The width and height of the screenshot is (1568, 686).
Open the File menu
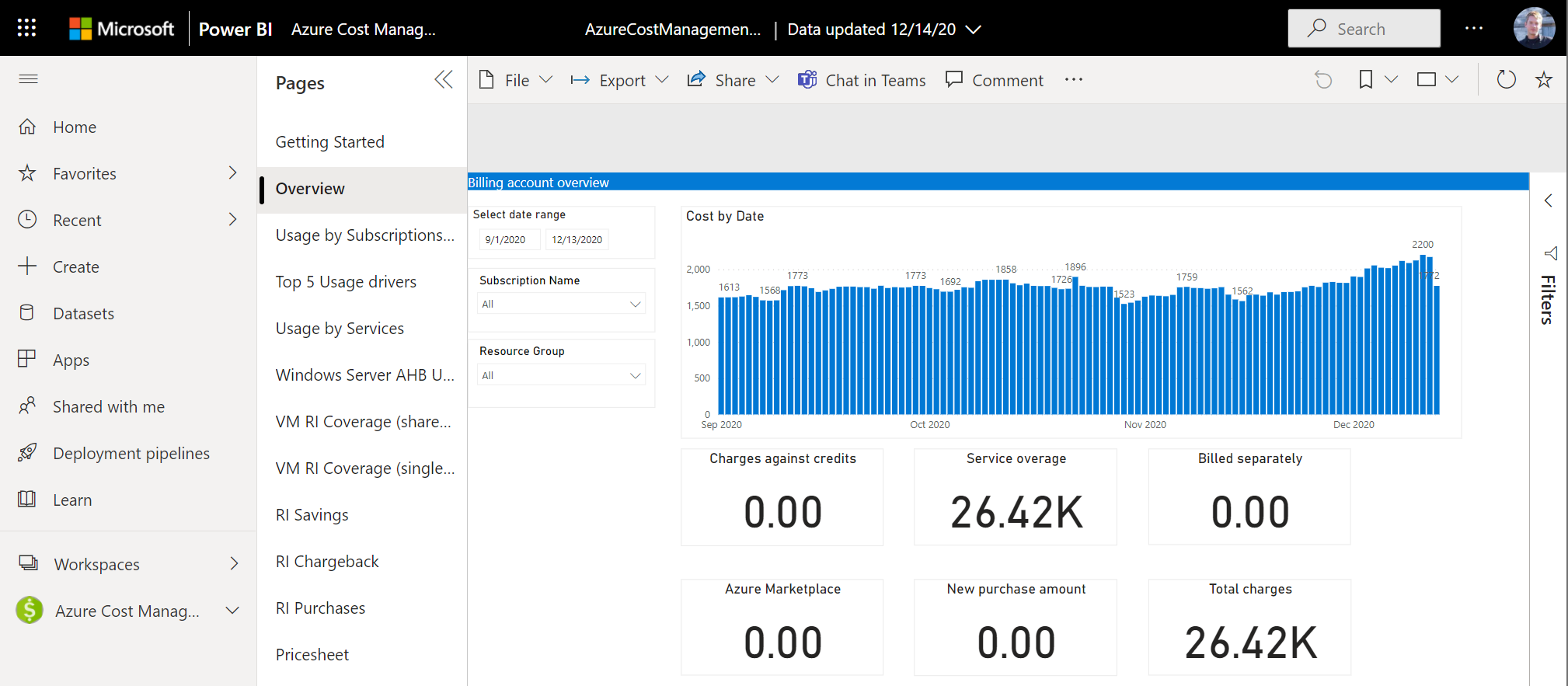pos(515,80)
